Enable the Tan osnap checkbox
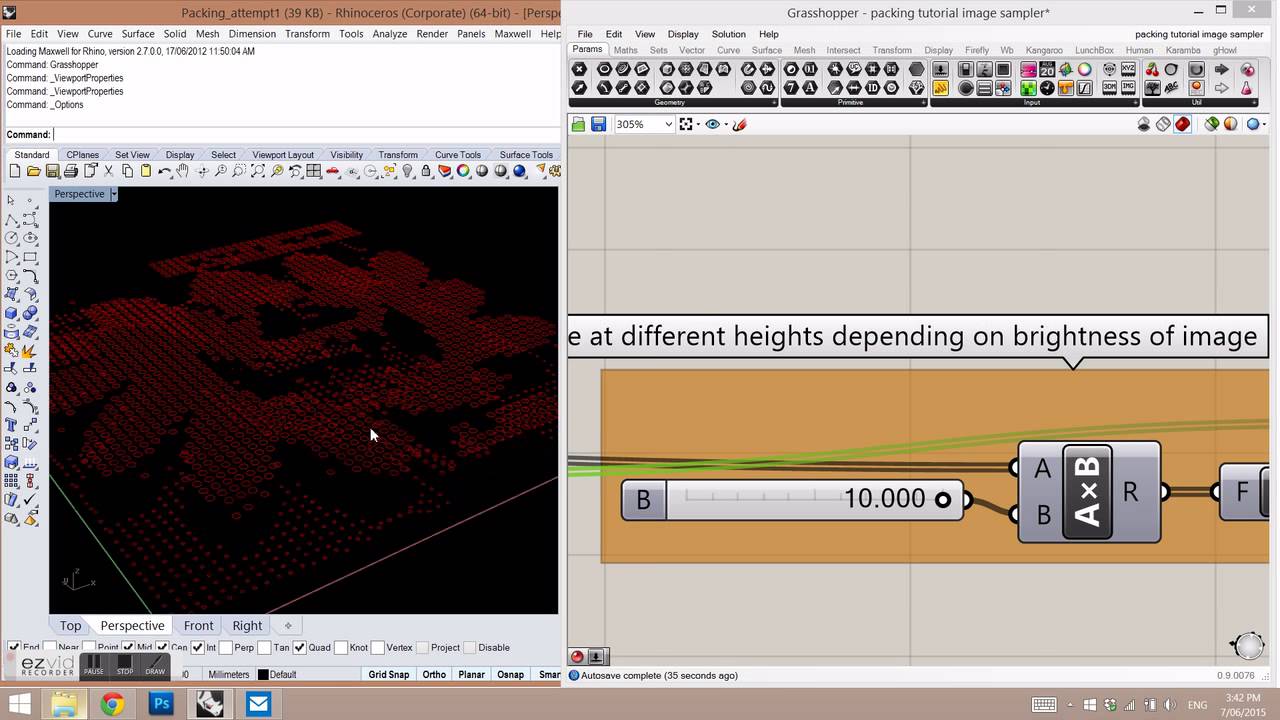Image resolution: width=1280 pixels, height=720 pixels. click(265, 648)
